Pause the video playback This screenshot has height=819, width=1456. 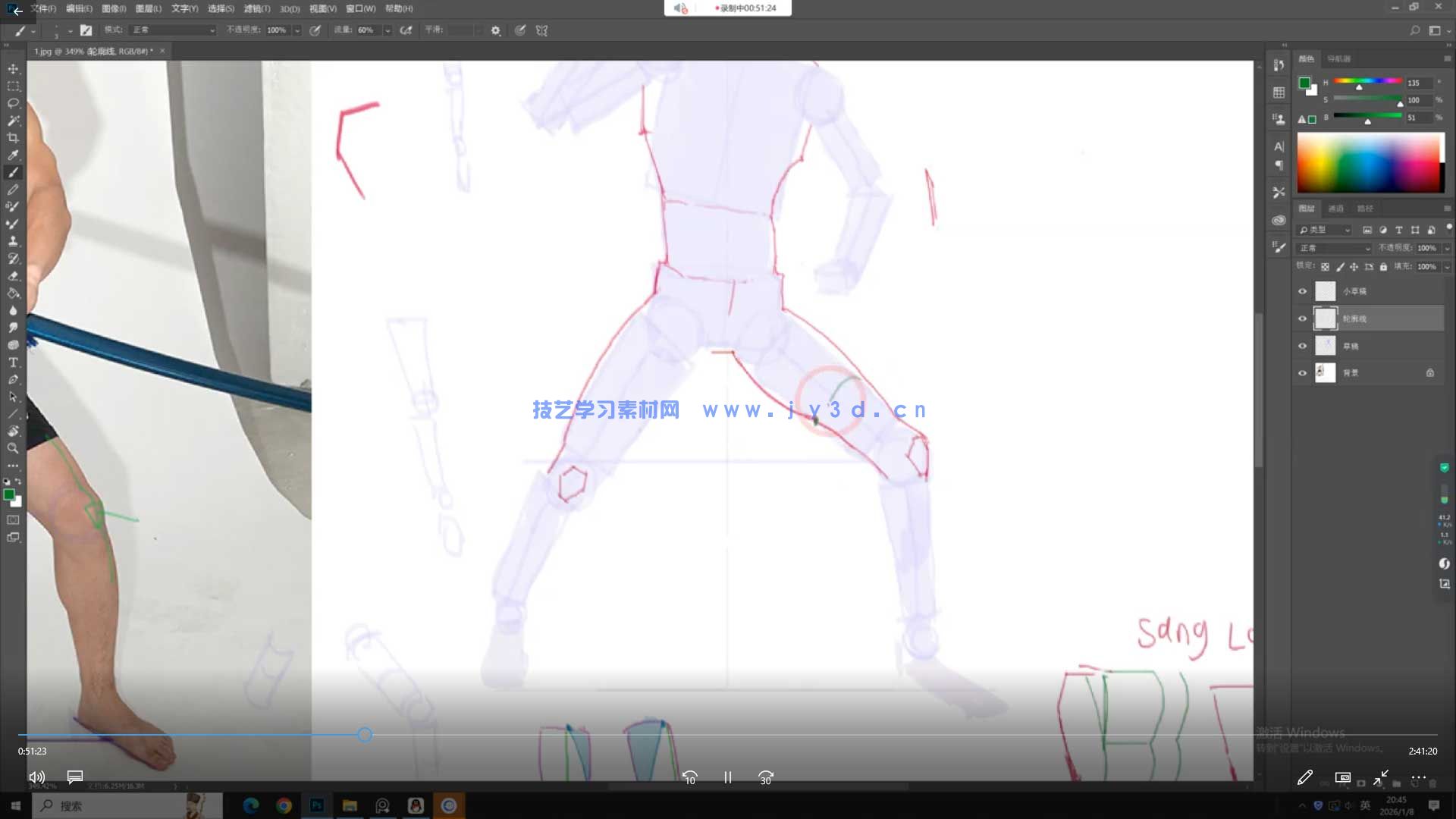727,777
